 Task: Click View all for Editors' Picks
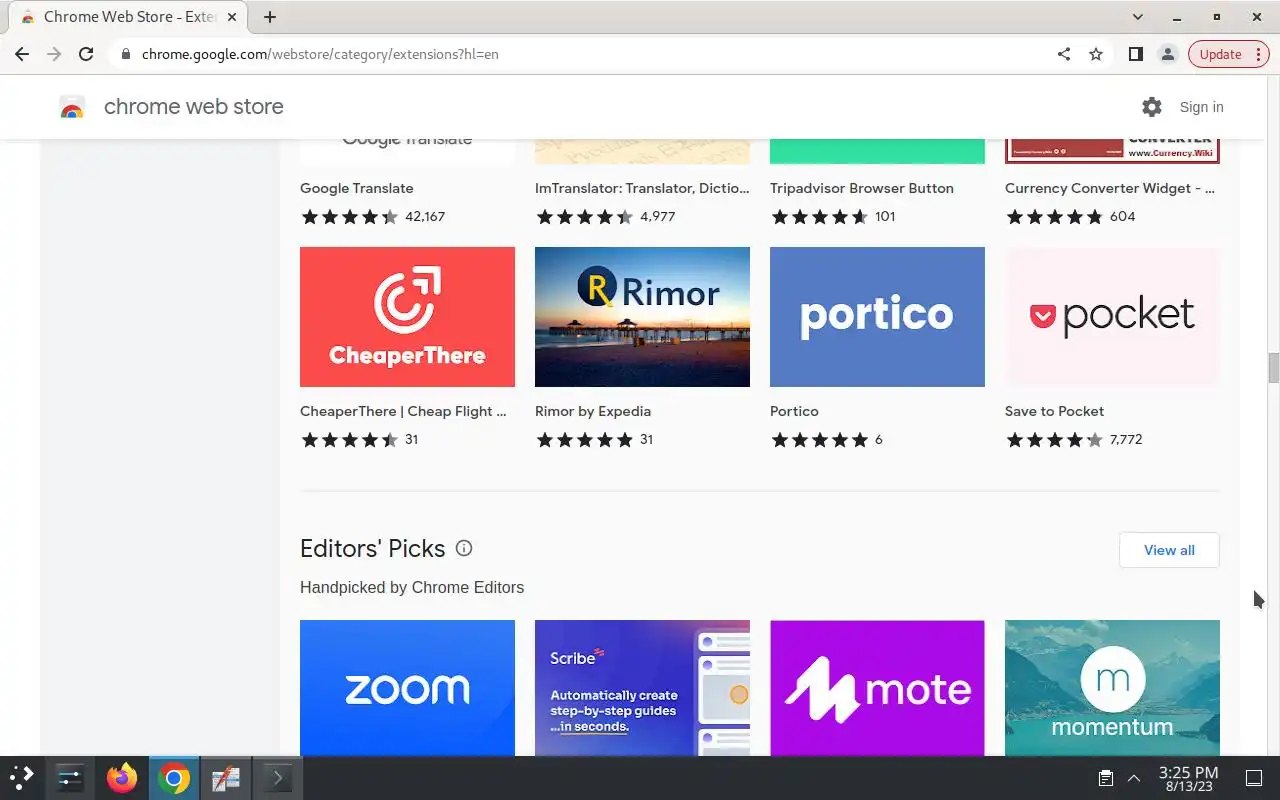coord(1169,550)
